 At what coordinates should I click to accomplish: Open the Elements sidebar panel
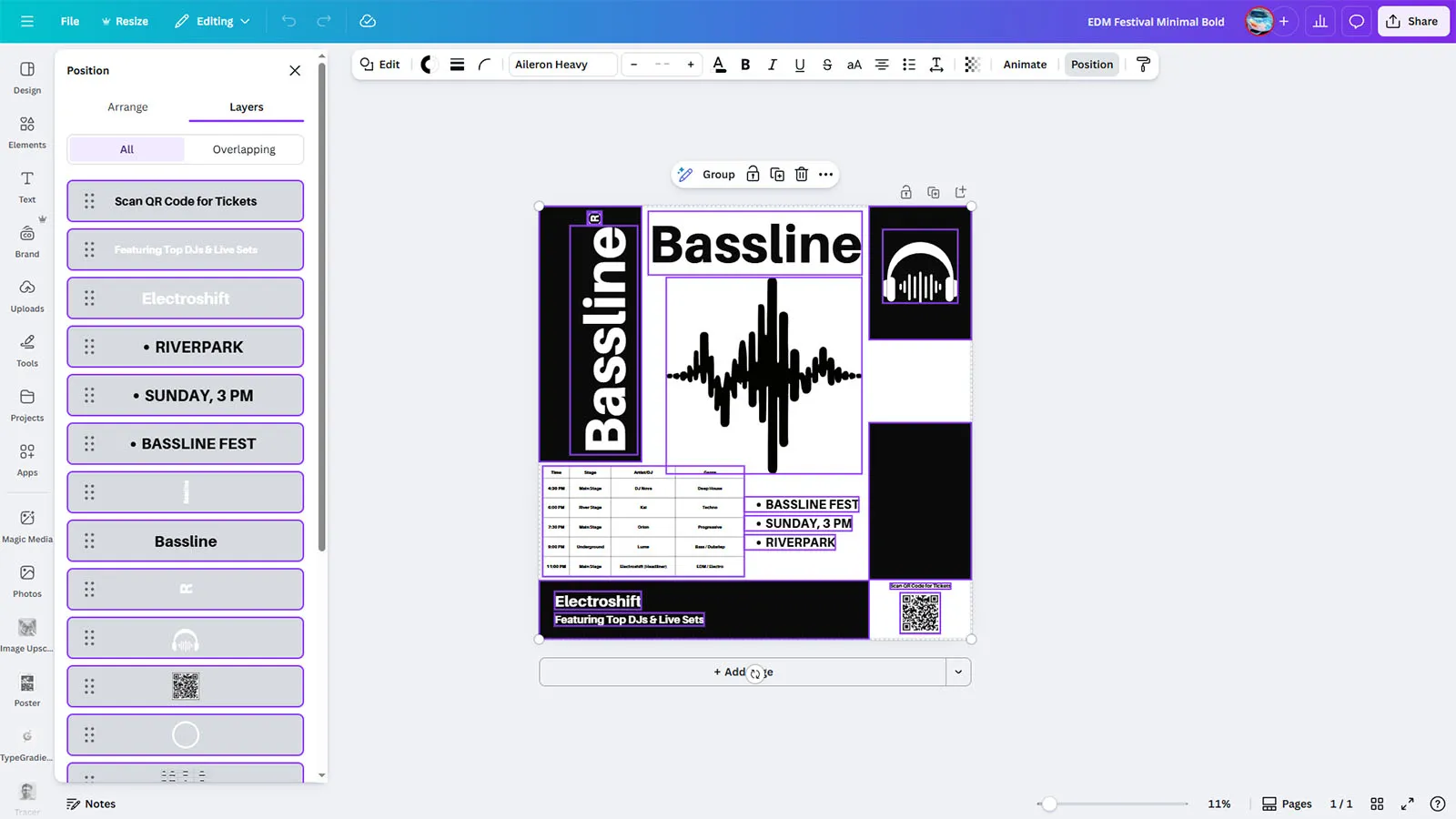coord(27,132)
